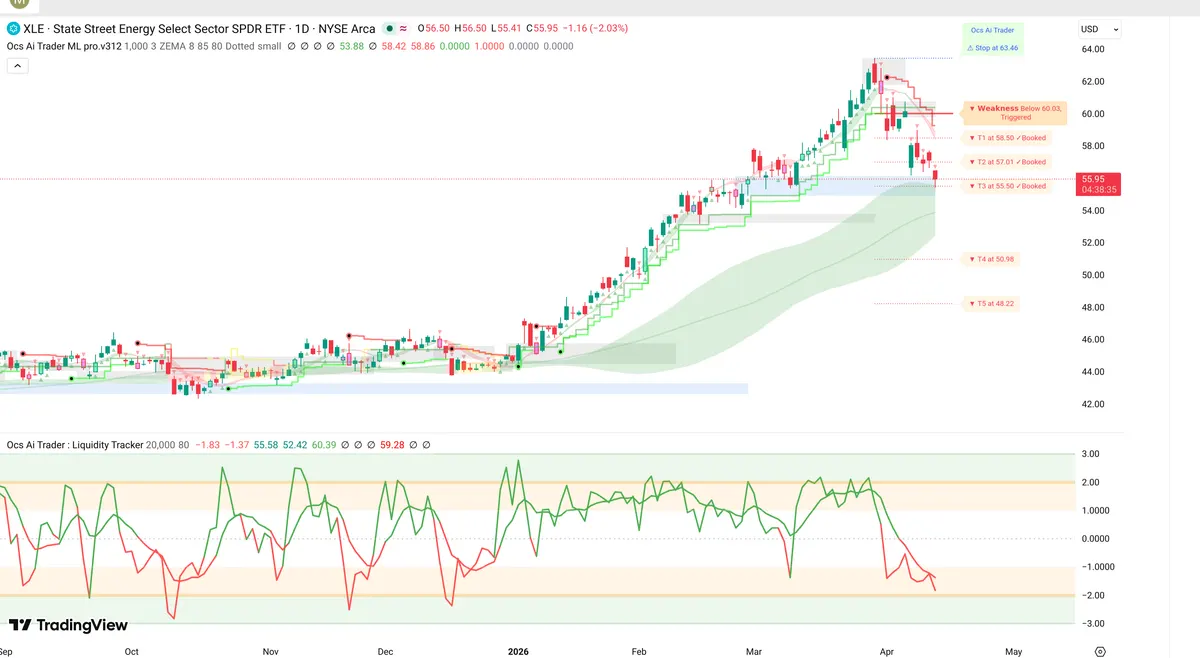Open chart settings gear at bottom right
The height and width of the screenshot is (658, 1200).
tap(1099, 651)
